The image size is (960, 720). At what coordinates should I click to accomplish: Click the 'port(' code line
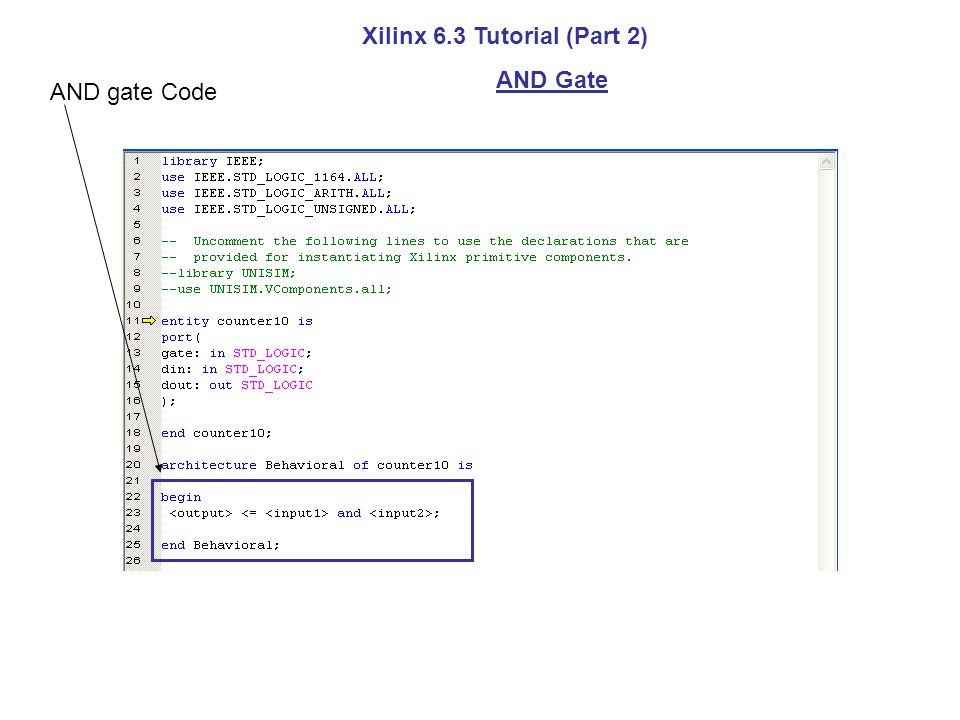click(181, 337)
